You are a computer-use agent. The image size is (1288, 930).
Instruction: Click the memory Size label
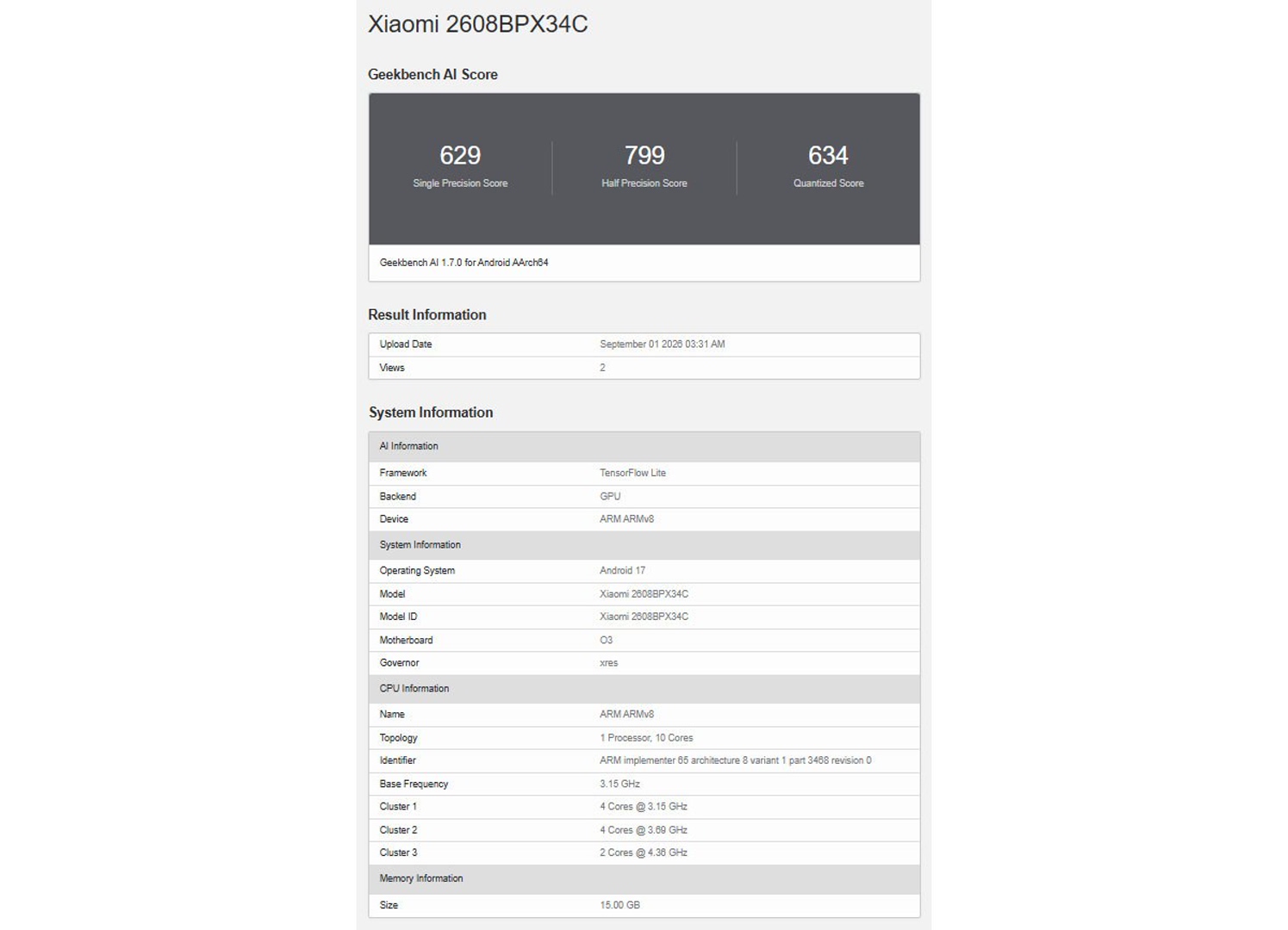(389, 905)
